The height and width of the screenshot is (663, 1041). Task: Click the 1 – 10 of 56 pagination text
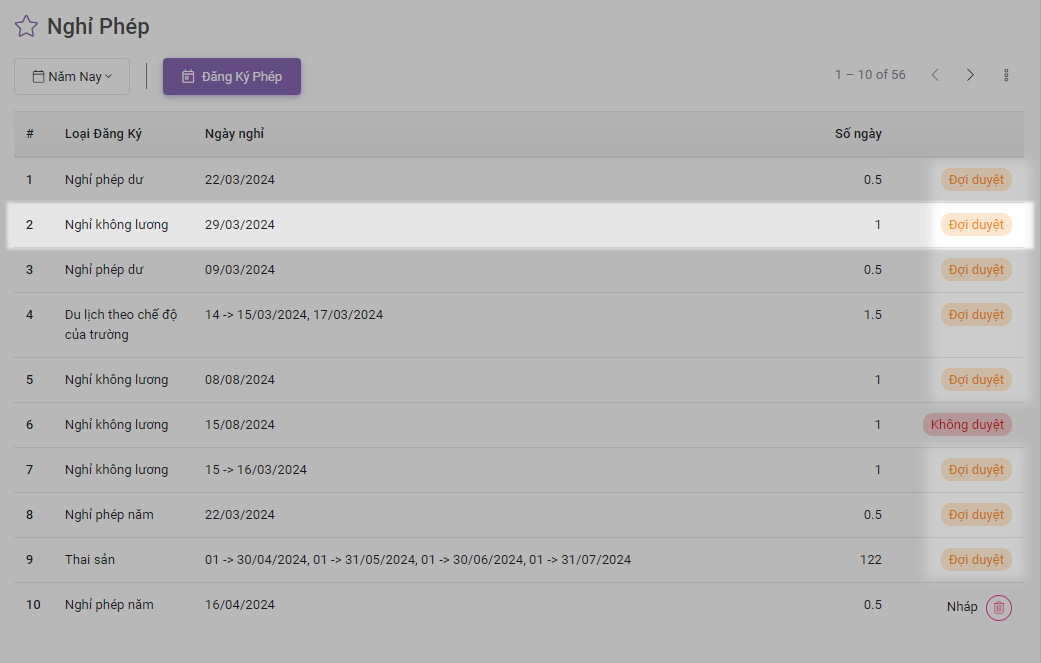(x=870, y=75)
